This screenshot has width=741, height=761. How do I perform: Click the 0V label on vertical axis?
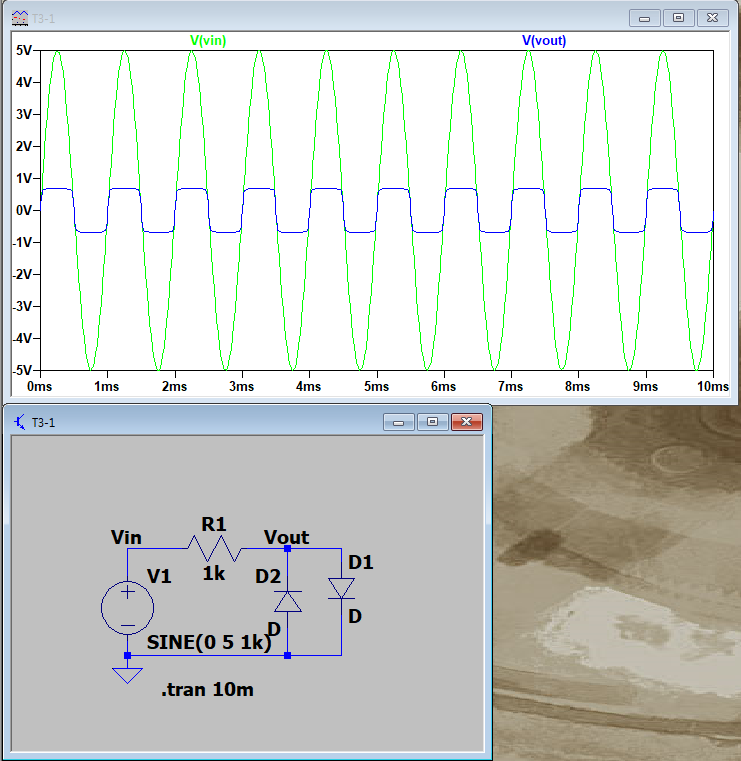point(24,210)
